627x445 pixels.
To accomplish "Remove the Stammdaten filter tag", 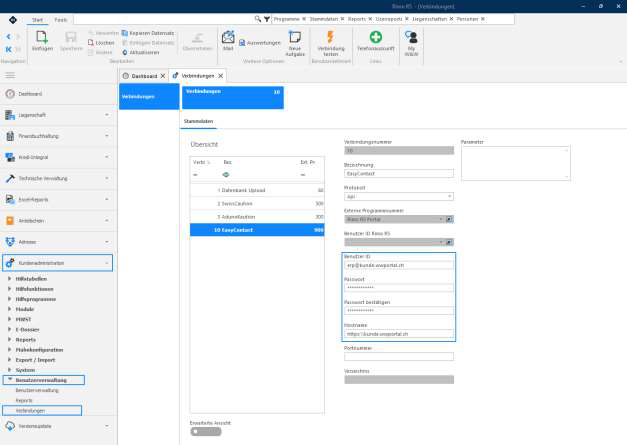I will click(x=342, y=19).
